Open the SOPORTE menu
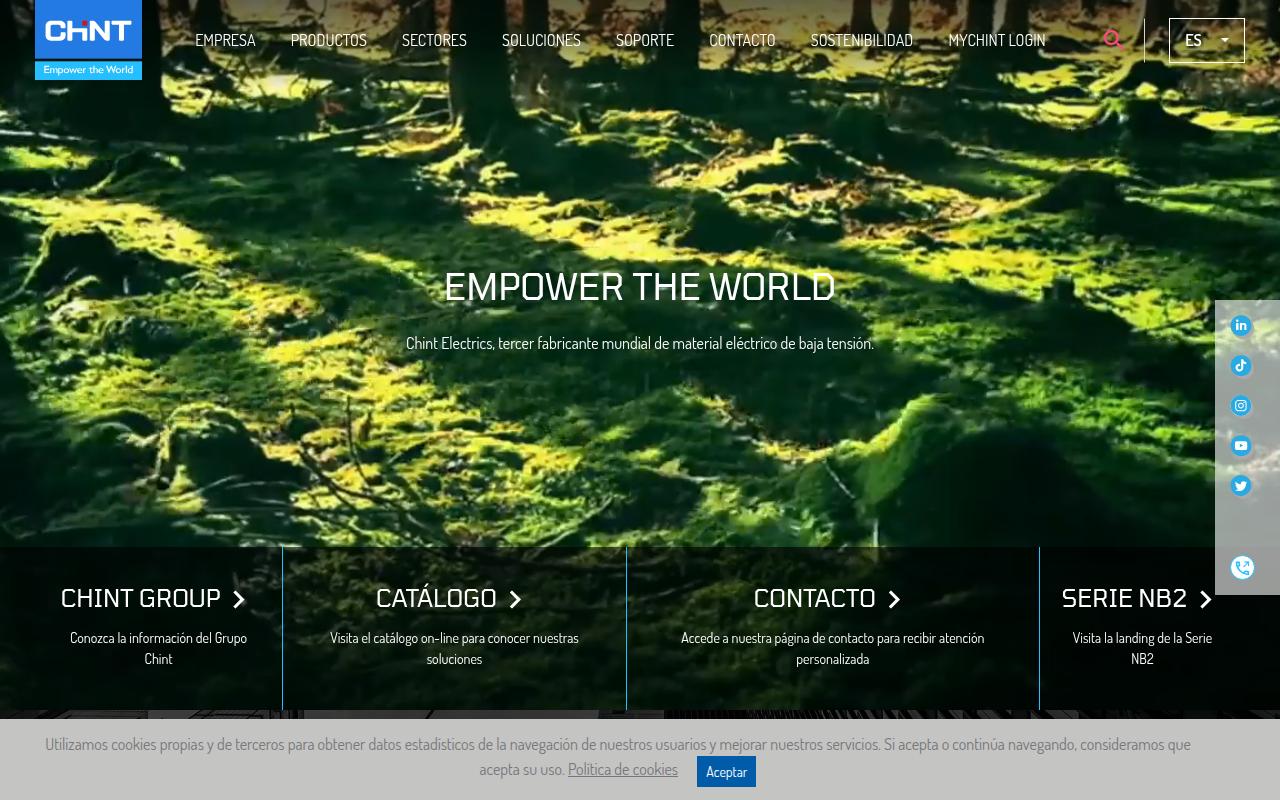 [645, 40]
